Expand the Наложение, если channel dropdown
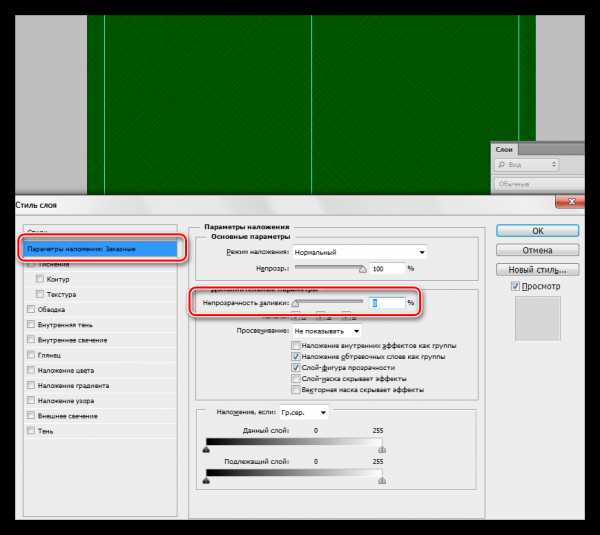Viewport: 600px width, 535px height. [x=303, y=412]
